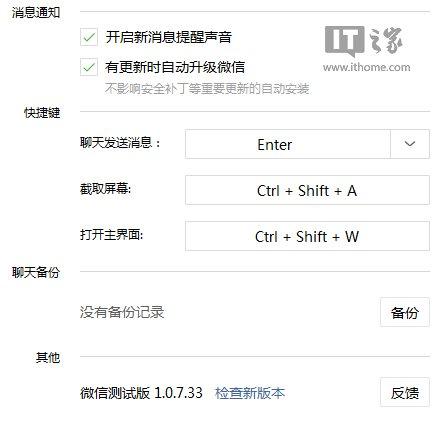Click the 反馈 feedback button
The width and height of the screenshot is (440, 436).
point(405,392)
